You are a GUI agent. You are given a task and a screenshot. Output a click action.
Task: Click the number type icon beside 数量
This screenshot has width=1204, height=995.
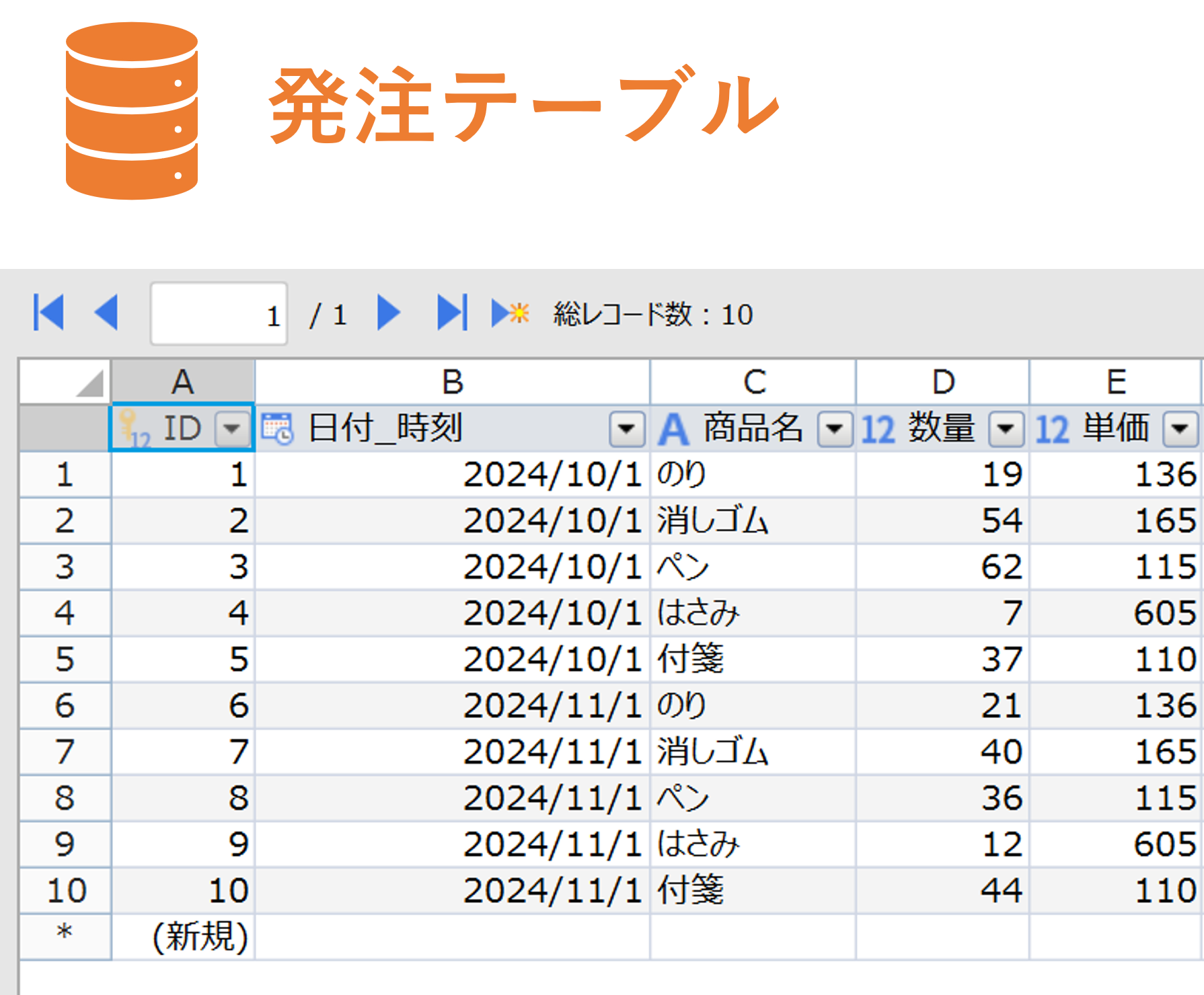[x=878, y=430]
